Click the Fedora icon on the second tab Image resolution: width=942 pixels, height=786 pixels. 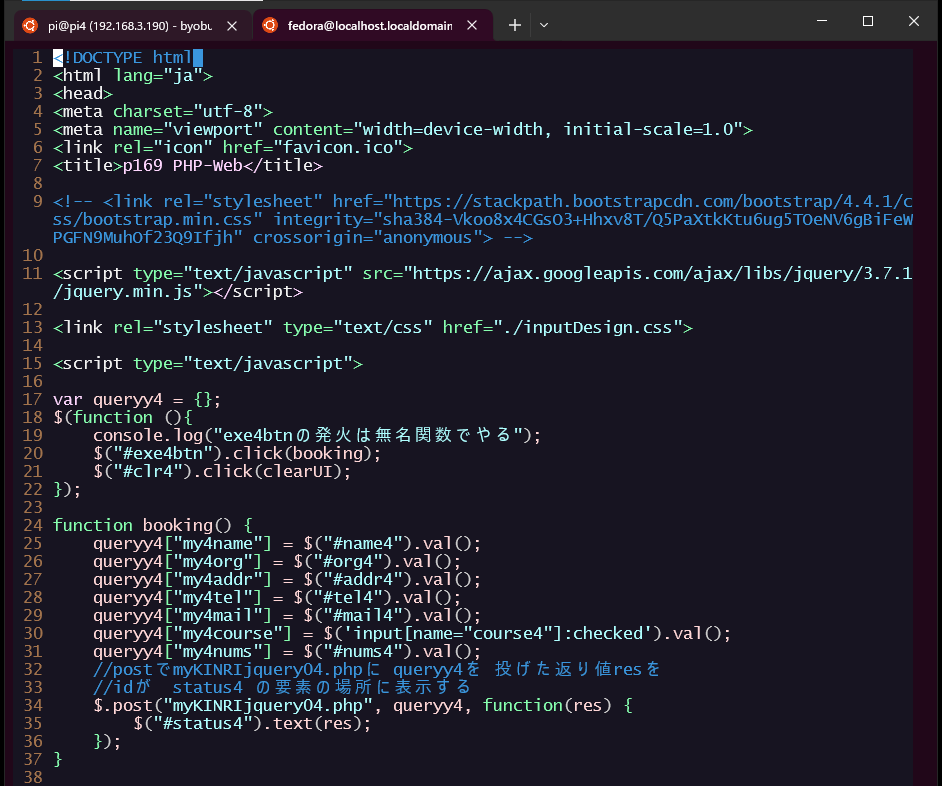(268, 26)
